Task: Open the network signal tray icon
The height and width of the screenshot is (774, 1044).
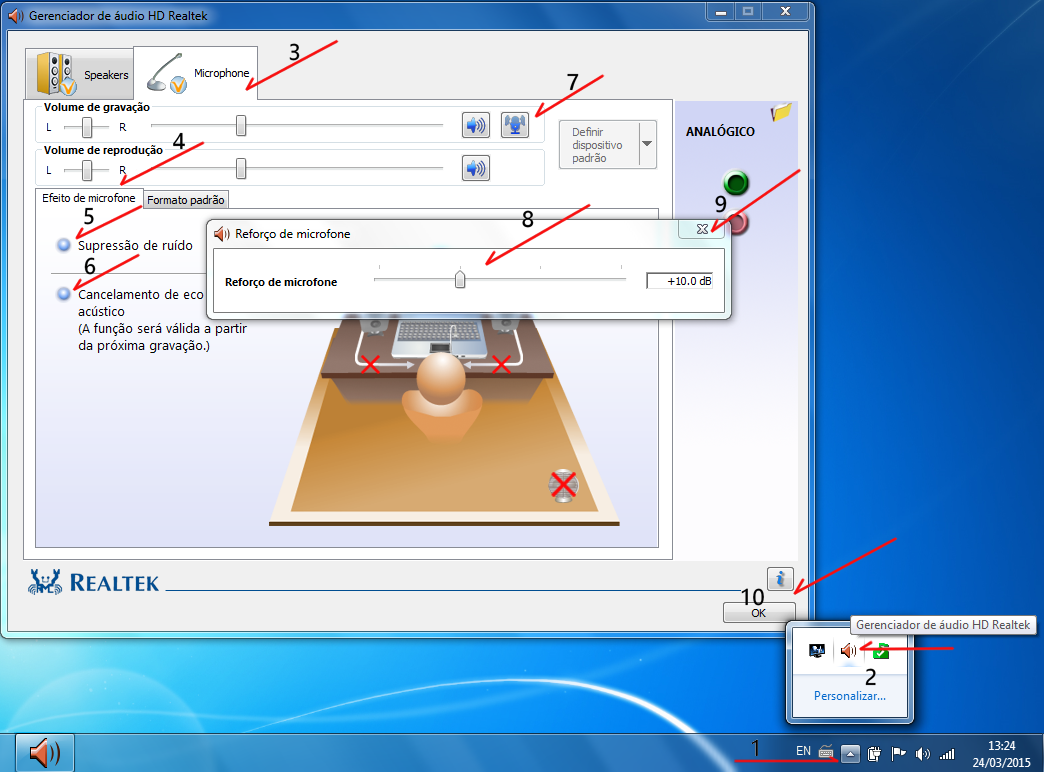Action: click(x=947, y=754)
